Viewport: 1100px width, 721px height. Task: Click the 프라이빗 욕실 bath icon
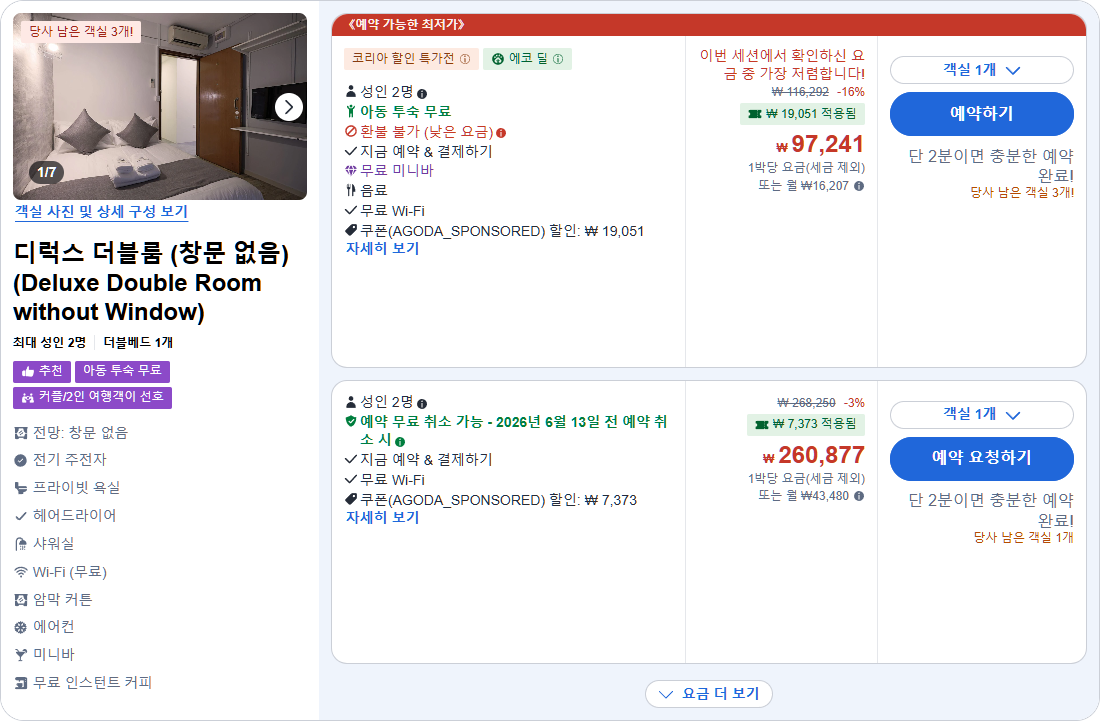pos(21,488)
